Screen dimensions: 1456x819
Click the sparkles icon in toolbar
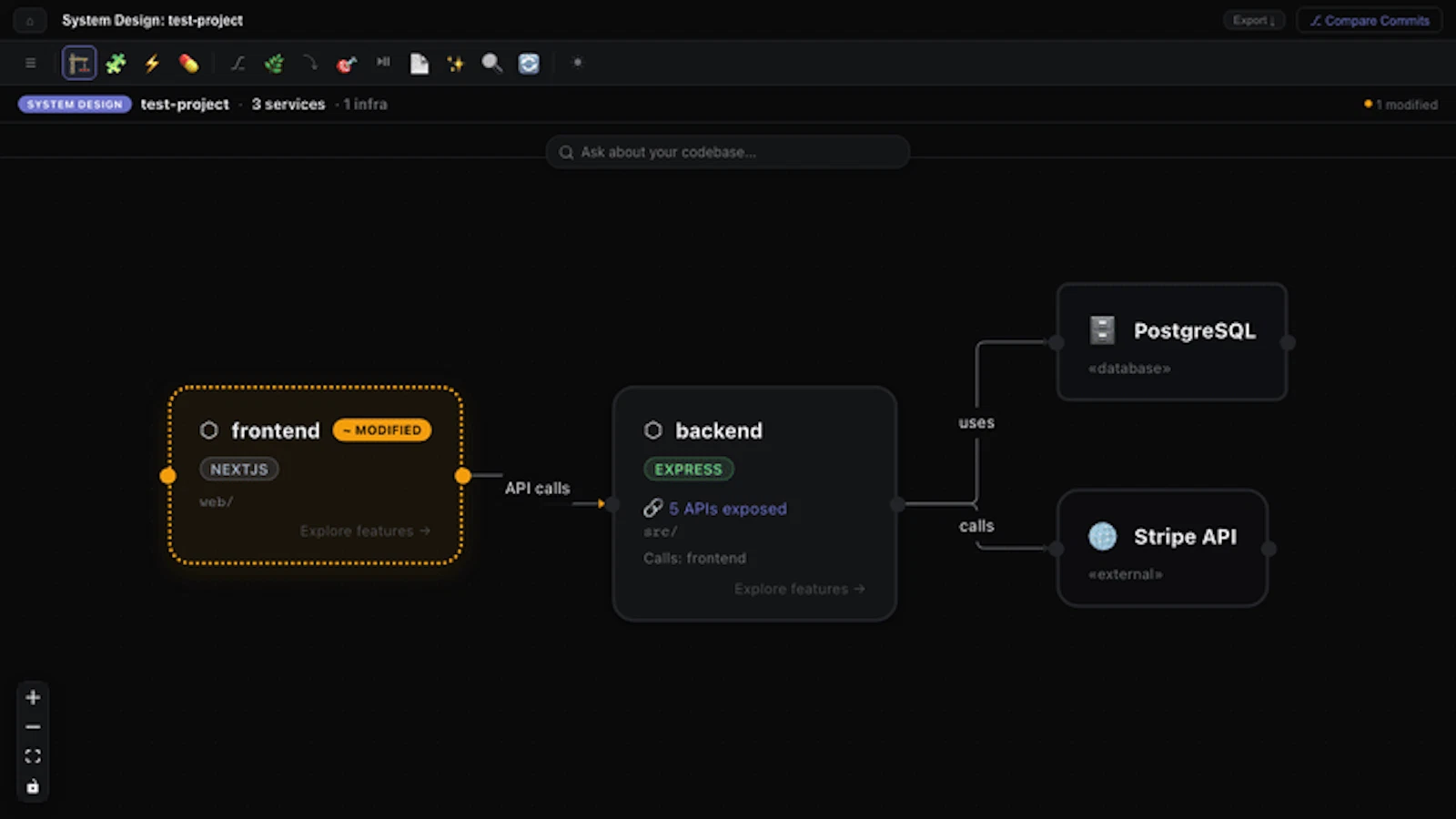455,63
